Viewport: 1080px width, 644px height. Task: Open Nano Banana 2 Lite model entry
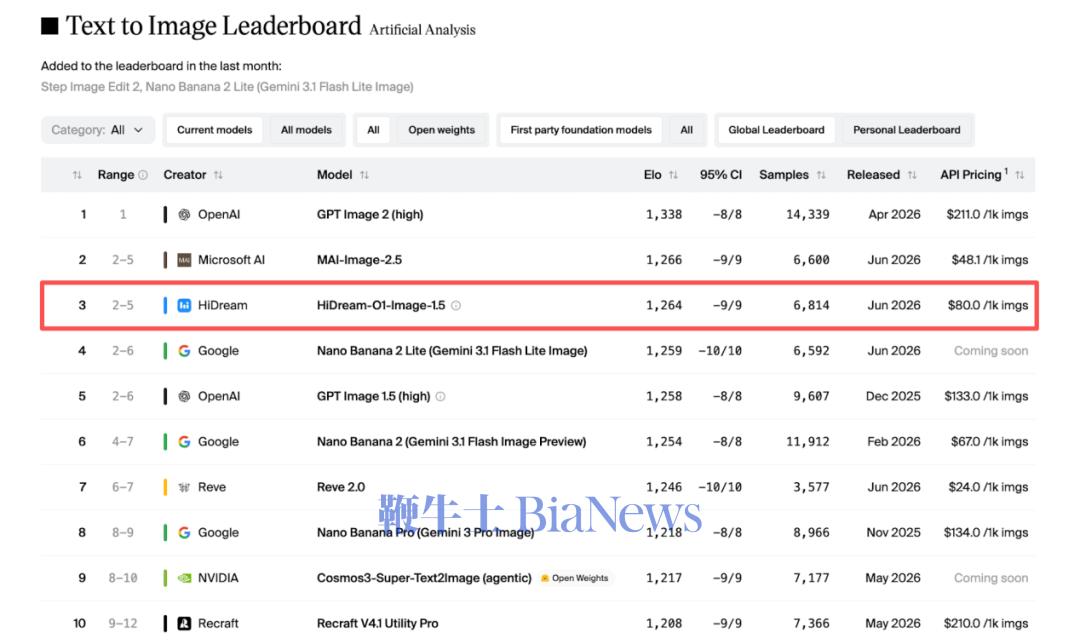452,351
